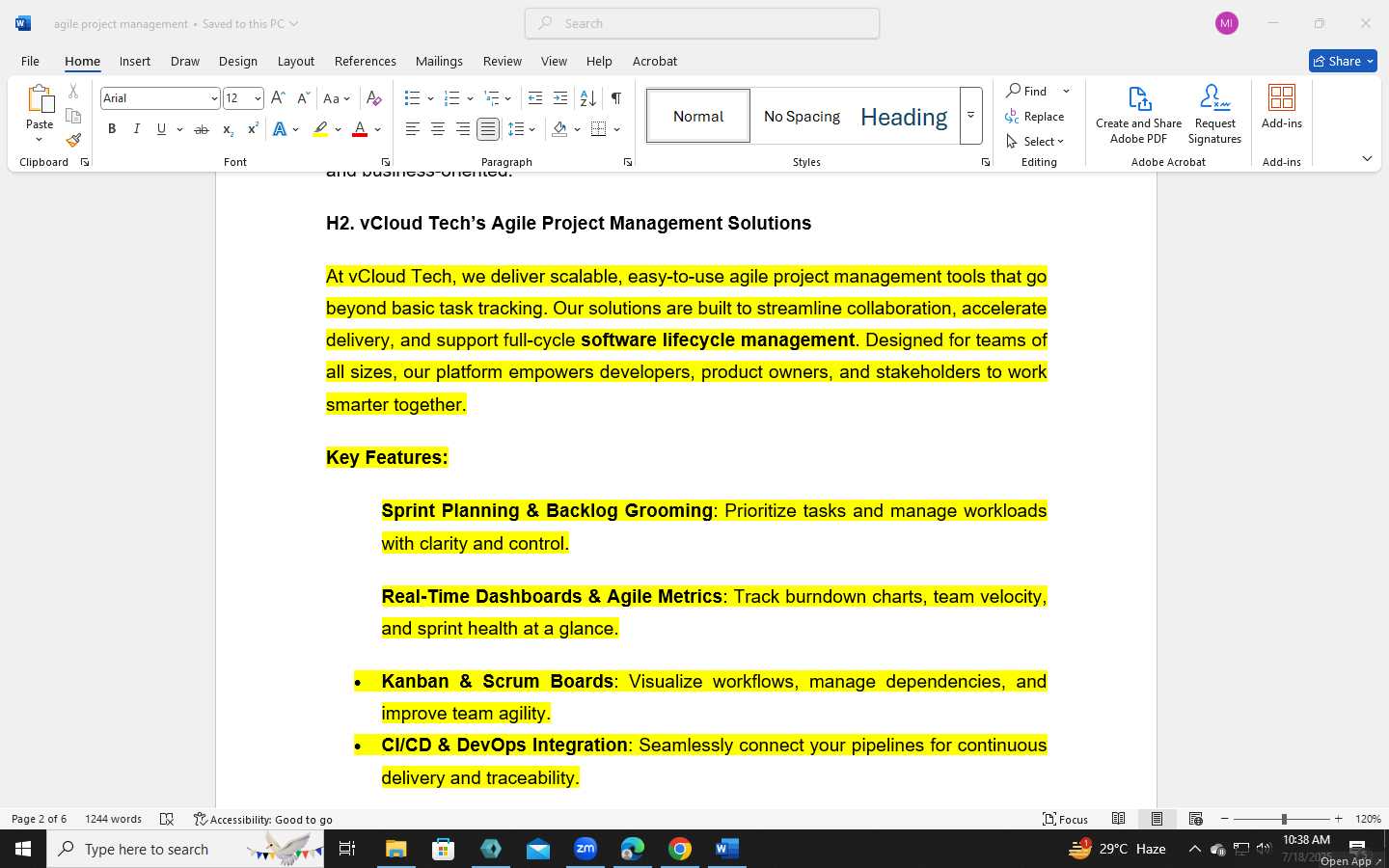Toggle show paragraph marks
The image size is (1389, 868).
tap(616, 98)
